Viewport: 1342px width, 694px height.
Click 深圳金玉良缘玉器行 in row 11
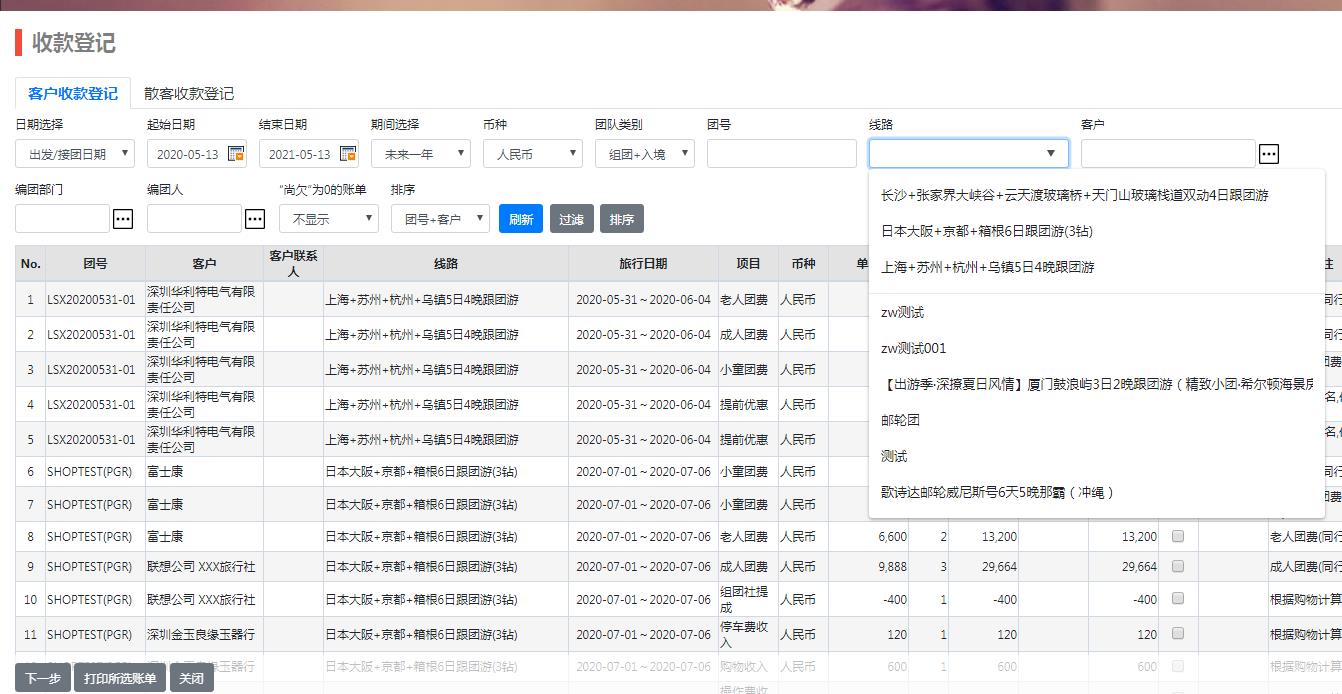pos(201,634)
